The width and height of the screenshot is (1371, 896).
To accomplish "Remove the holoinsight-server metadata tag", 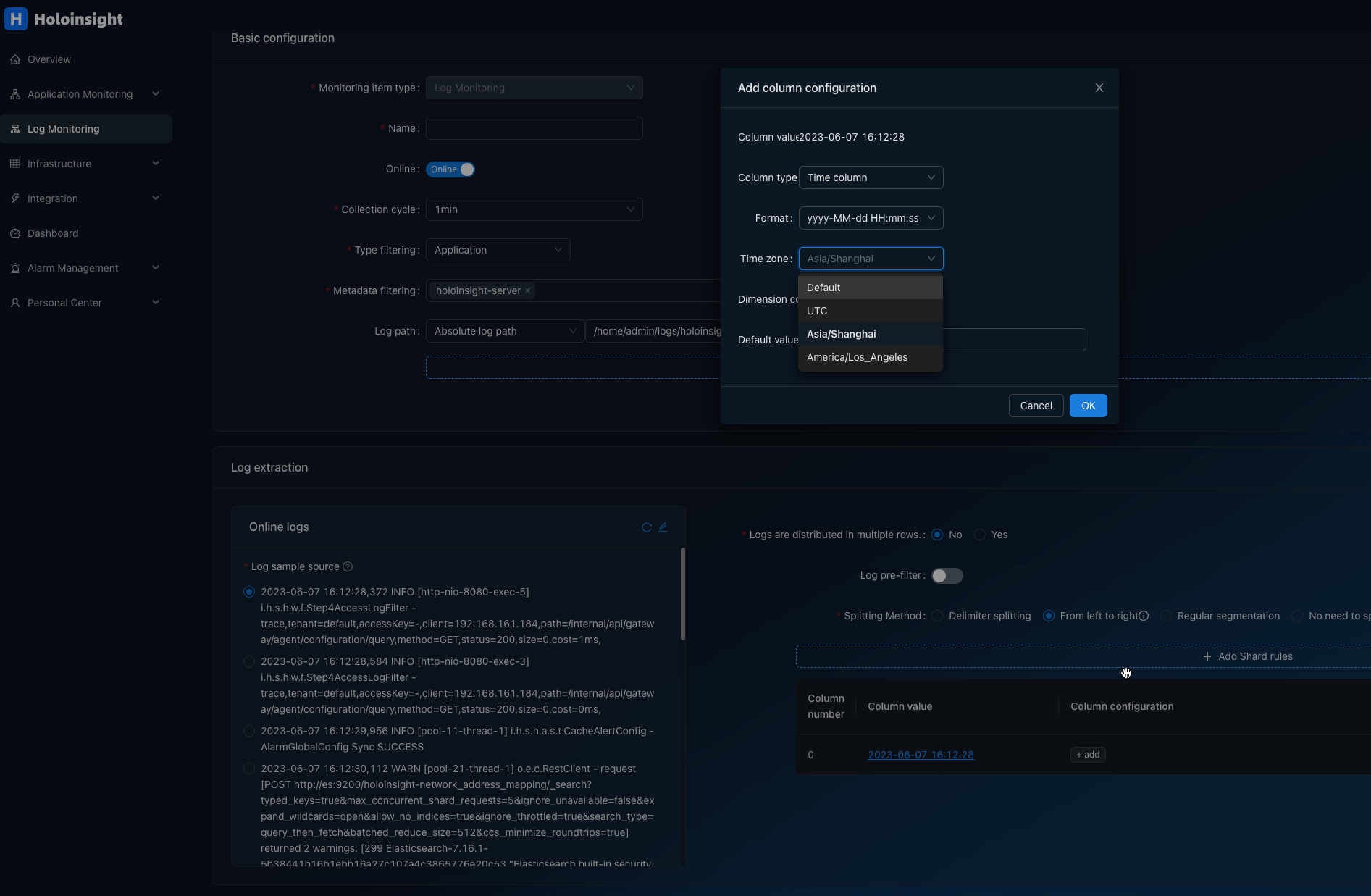I will [x=528, y=290].
